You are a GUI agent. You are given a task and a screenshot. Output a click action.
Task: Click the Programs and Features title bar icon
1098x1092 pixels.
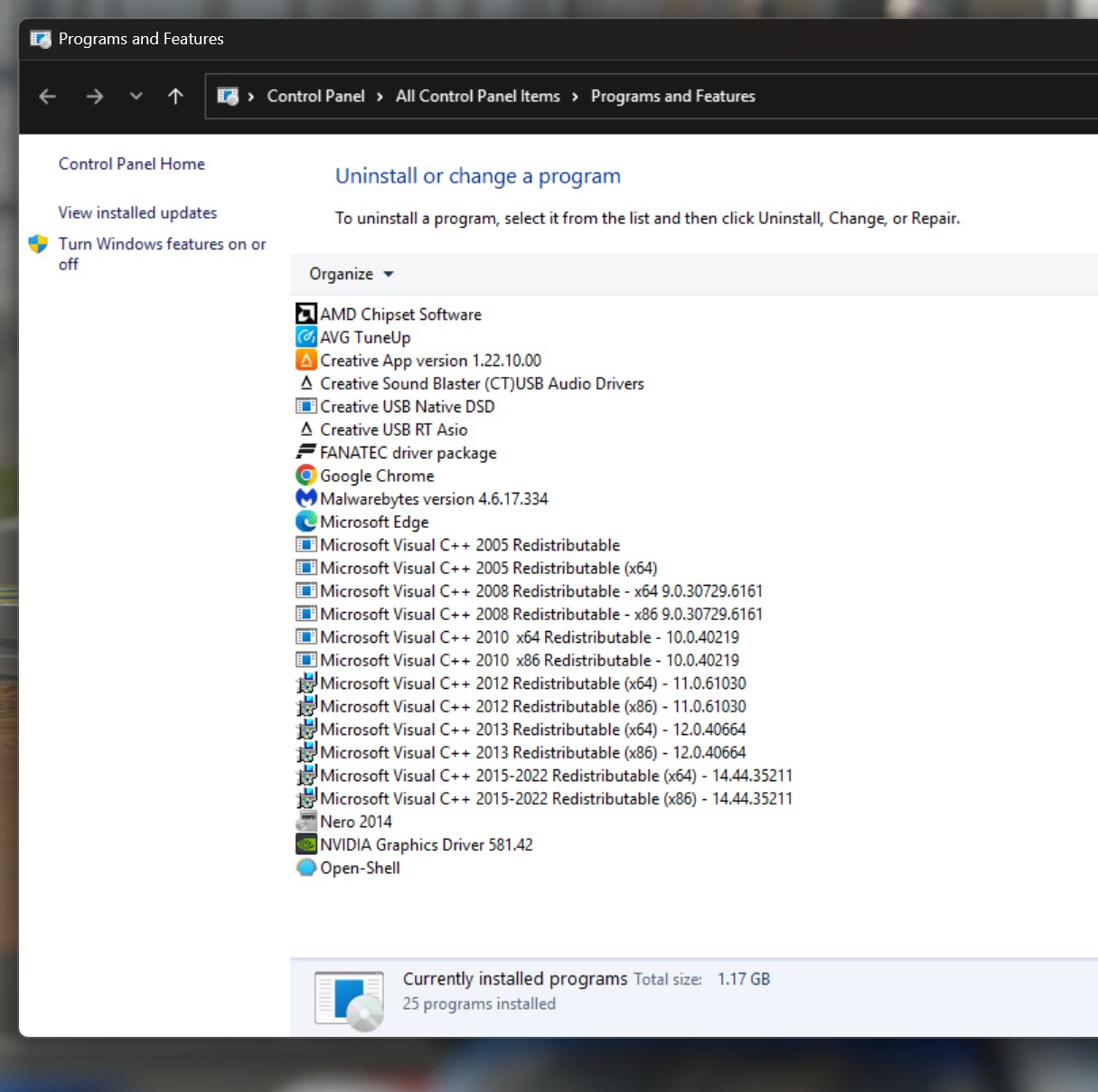tap(41, 39)
